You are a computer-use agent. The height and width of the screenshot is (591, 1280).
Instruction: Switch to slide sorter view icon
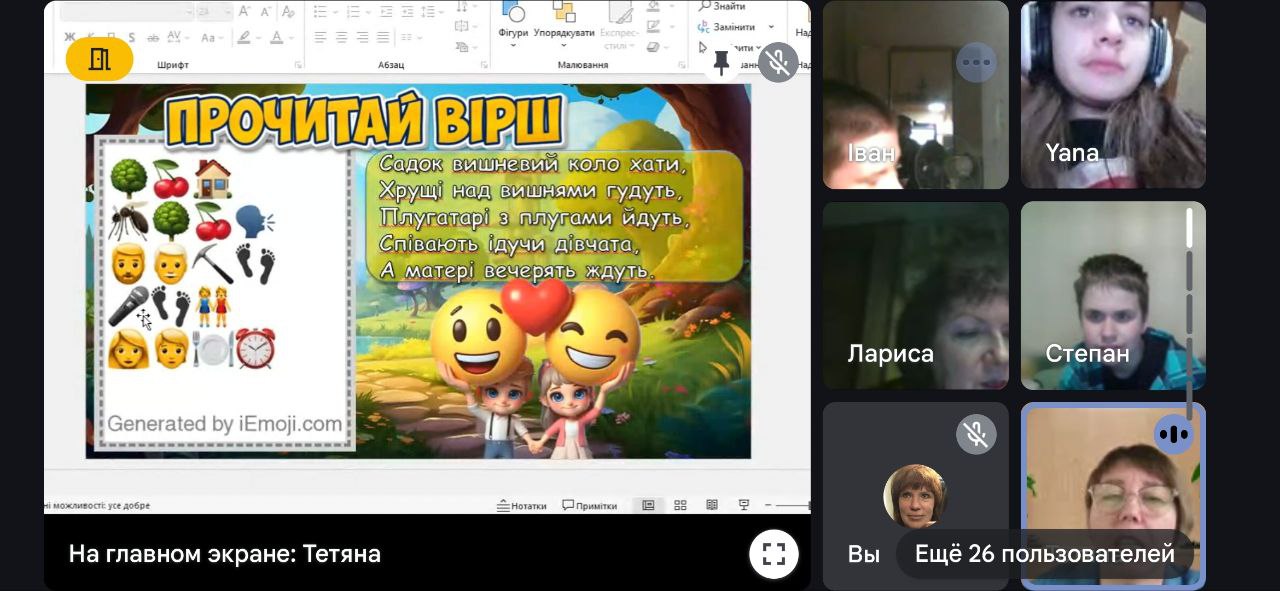[x=680, y=505]
